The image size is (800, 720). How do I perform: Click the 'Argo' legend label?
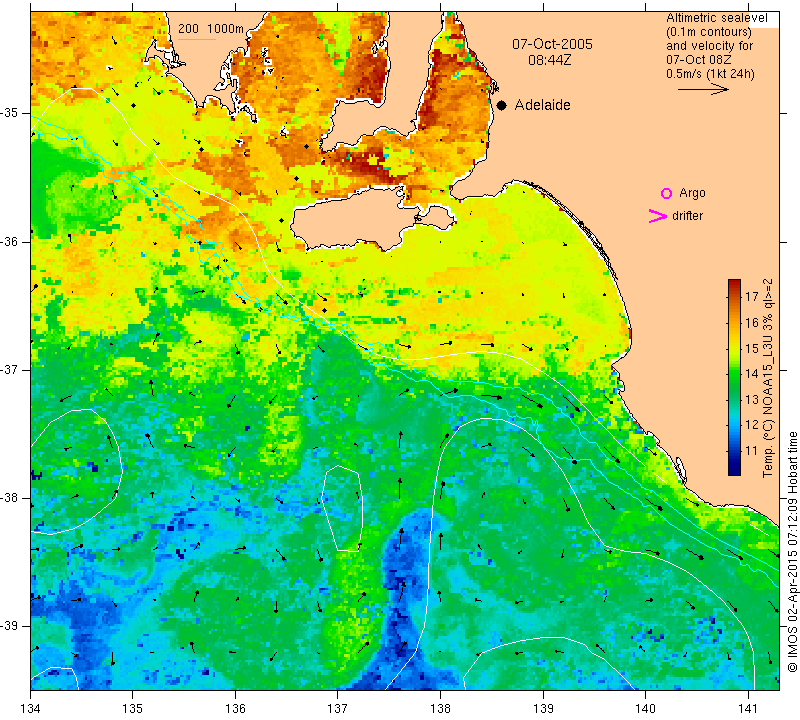692,193
